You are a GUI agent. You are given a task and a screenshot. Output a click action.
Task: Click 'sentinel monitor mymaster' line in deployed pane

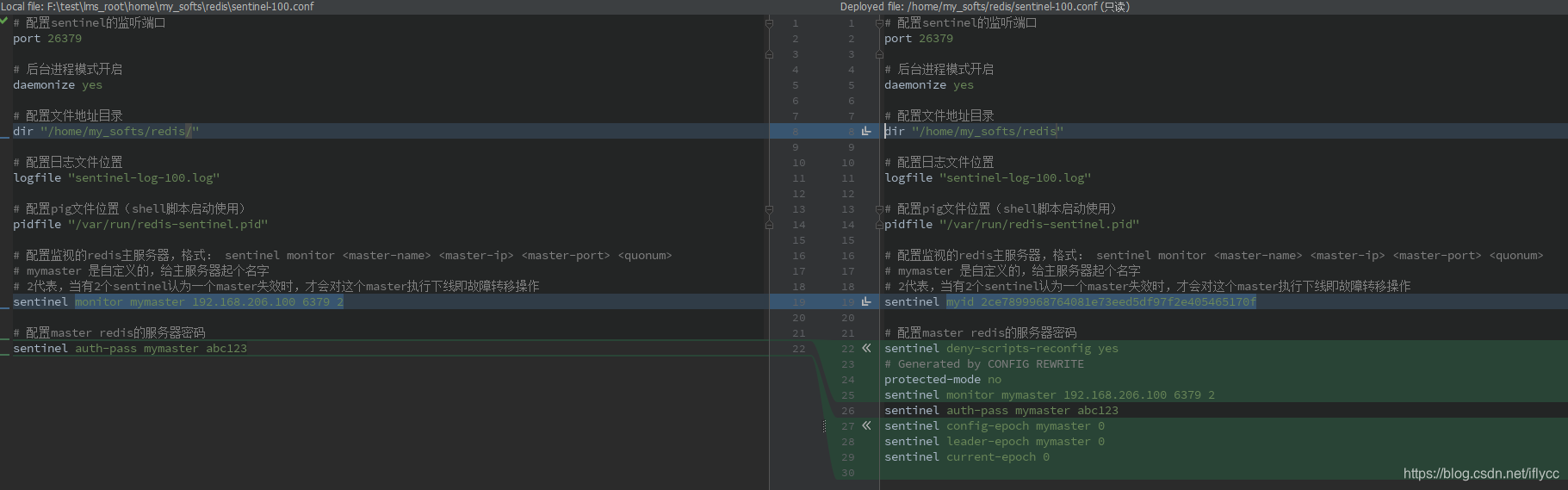pyautogui.click(x=1050, y=395)
